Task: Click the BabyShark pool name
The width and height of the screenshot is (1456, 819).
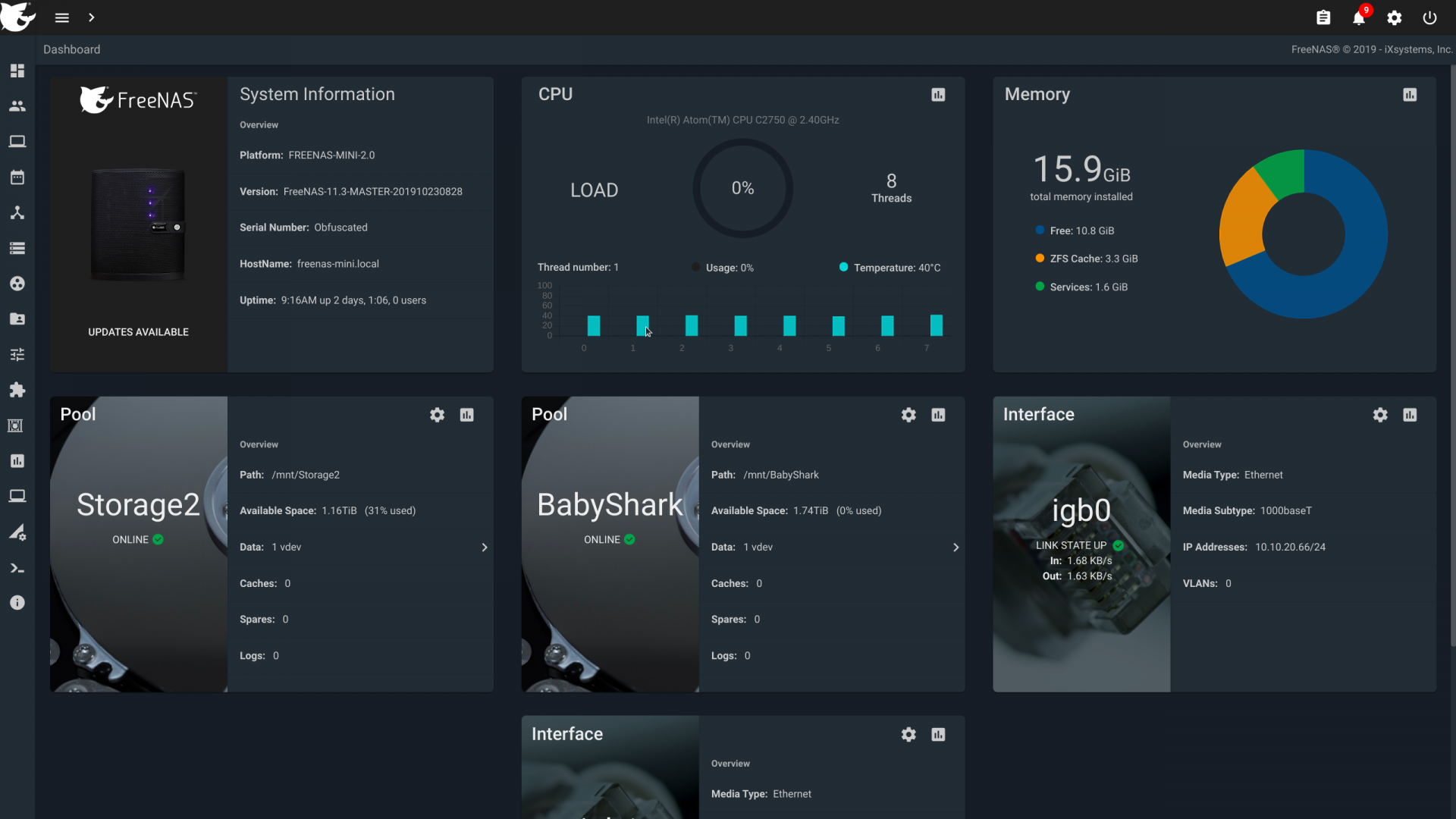Action: click(610, 505)
